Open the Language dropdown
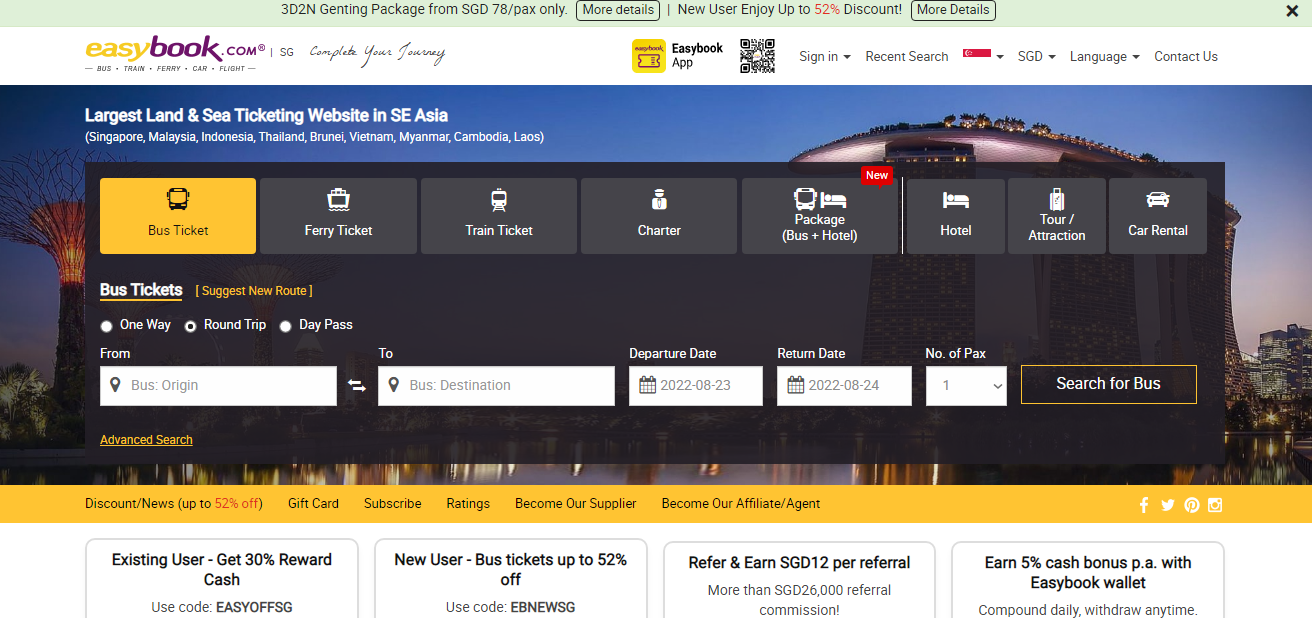The width and height of the screenshot is (1312, 618). (1105, 57)
